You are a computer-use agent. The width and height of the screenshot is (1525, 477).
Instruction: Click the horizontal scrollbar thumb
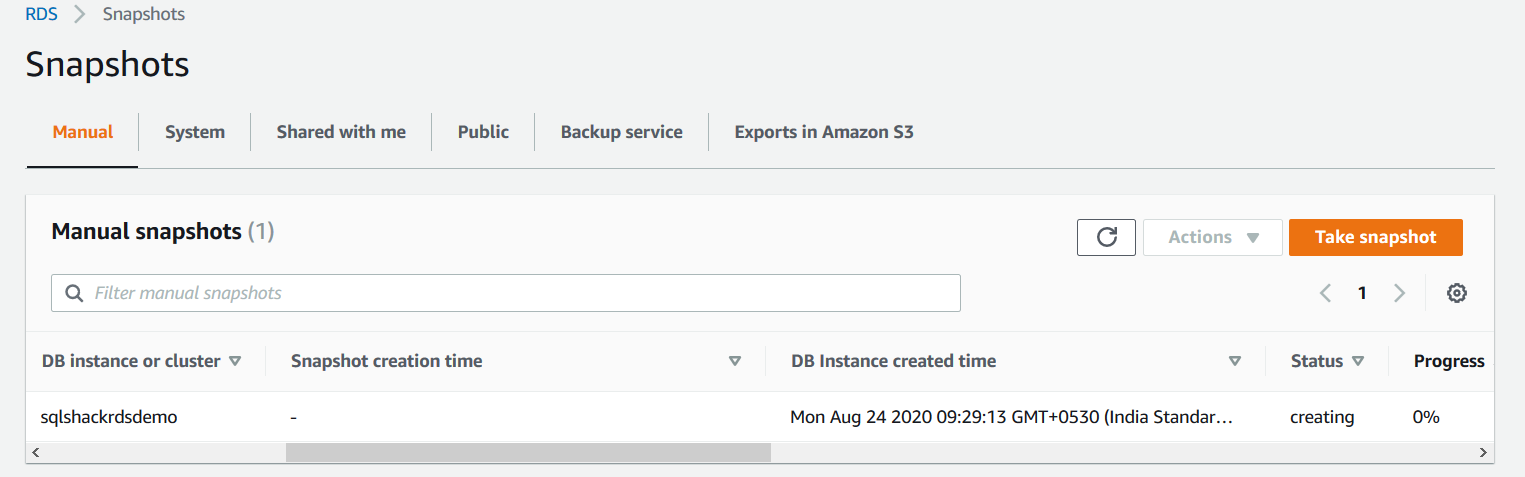528,453
